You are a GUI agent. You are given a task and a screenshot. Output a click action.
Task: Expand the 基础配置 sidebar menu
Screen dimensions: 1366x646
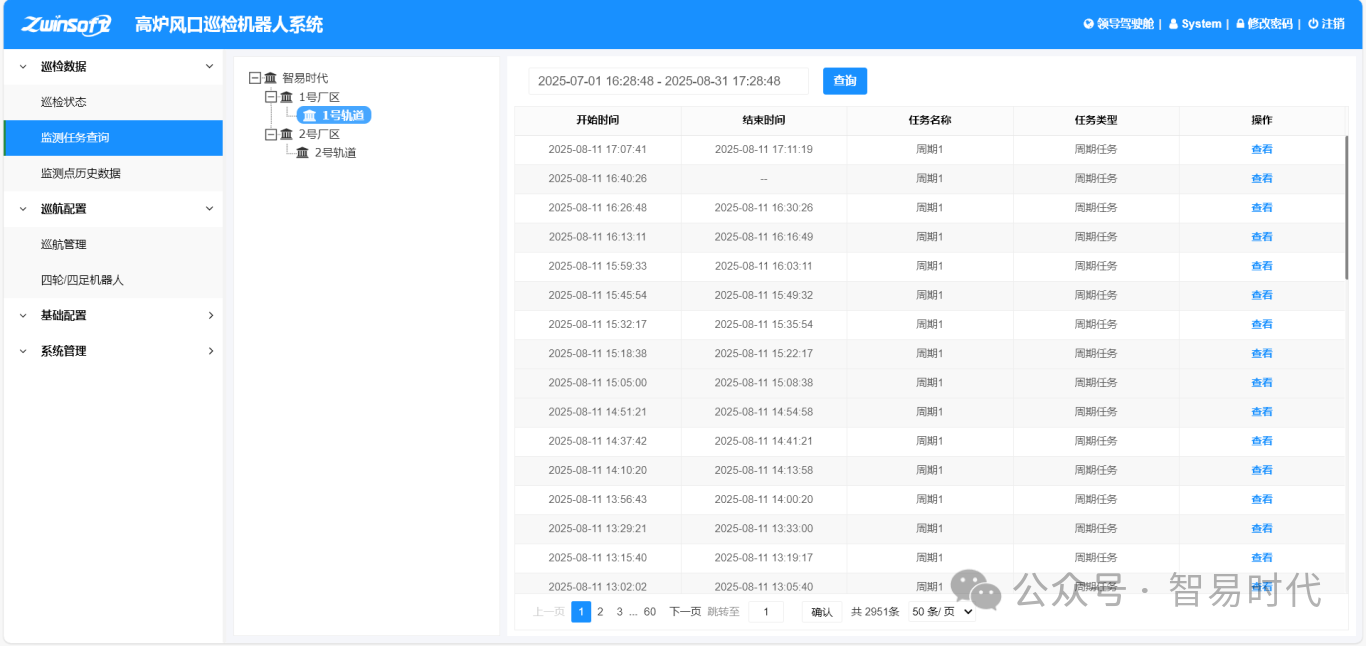(113, 315)
